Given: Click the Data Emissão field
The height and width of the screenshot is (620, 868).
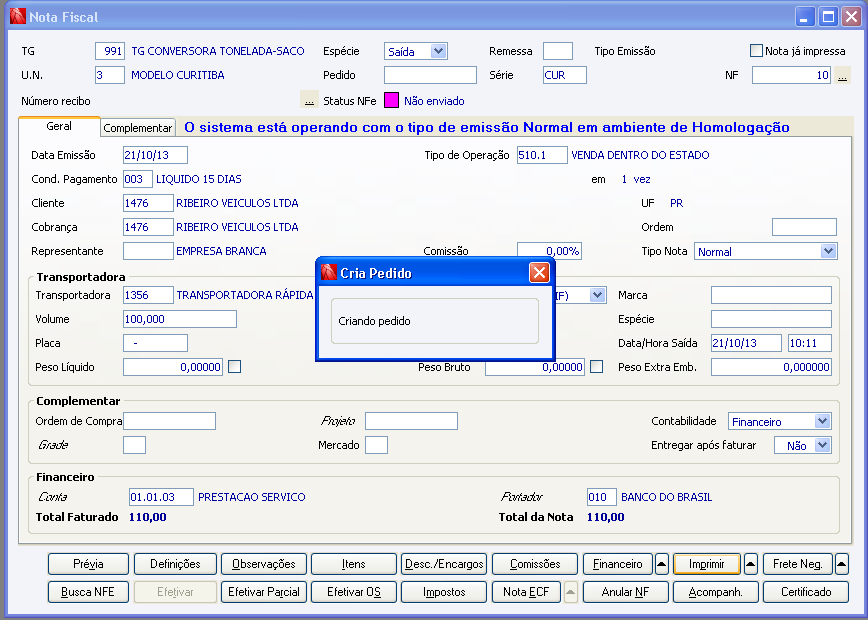Looking at the screenshot, I should click(155, 155).
